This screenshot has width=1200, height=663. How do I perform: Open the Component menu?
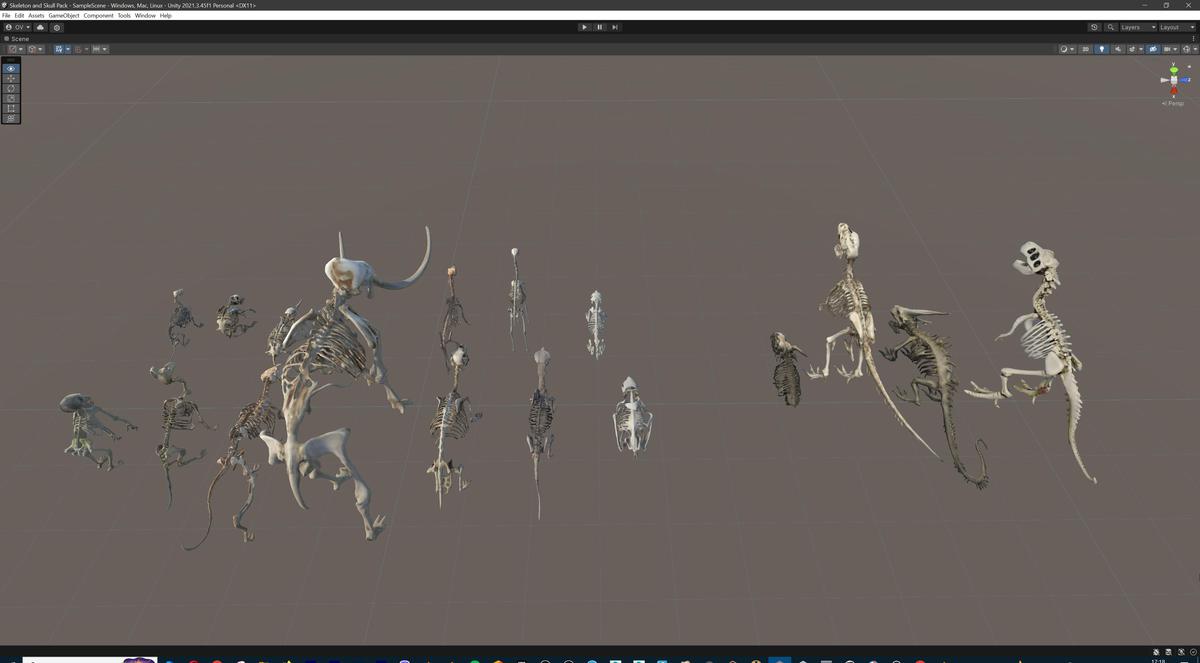(99, 15)
